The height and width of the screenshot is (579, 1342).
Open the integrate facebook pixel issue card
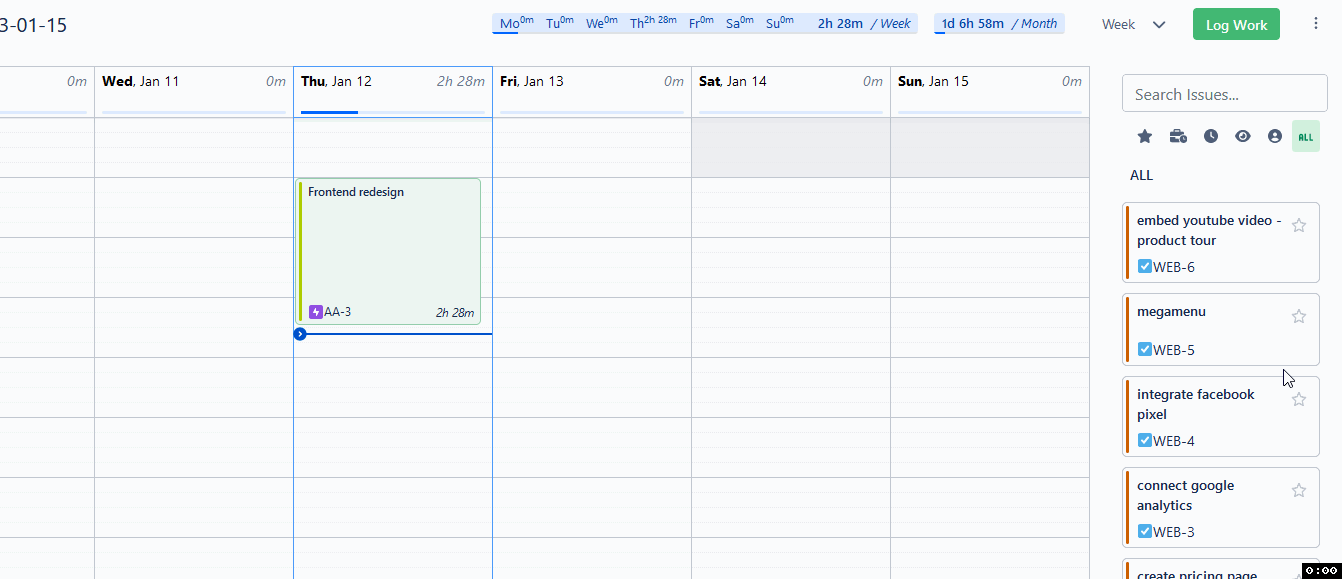click(x=1221, y=417)
